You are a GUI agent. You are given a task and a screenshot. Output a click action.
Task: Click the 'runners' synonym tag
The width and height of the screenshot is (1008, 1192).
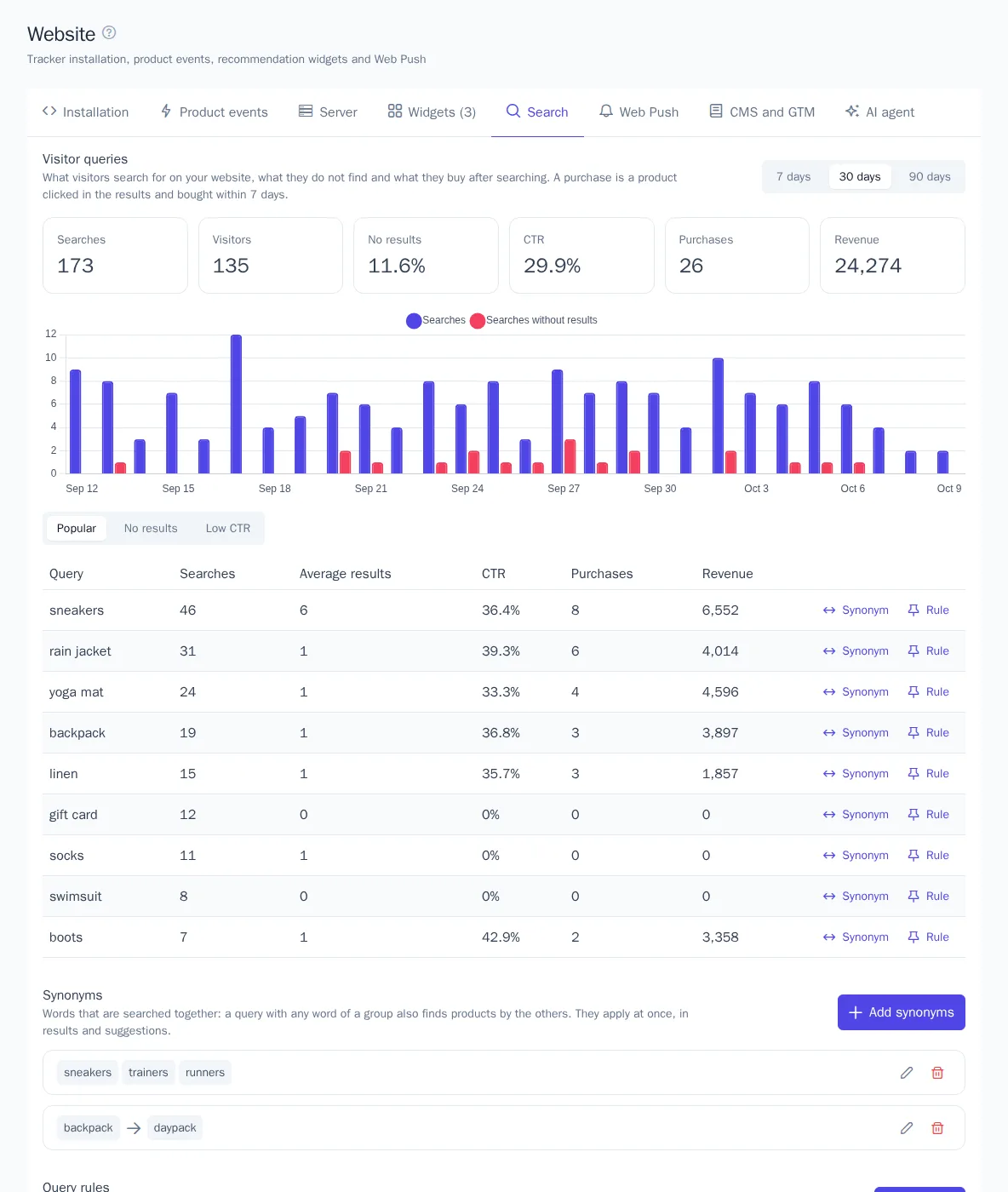205,1073
